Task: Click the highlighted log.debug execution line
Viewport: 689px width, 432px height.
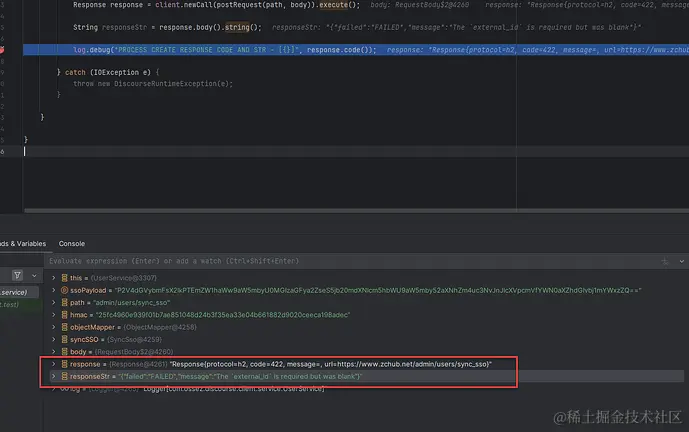Action: pos(356,50)
